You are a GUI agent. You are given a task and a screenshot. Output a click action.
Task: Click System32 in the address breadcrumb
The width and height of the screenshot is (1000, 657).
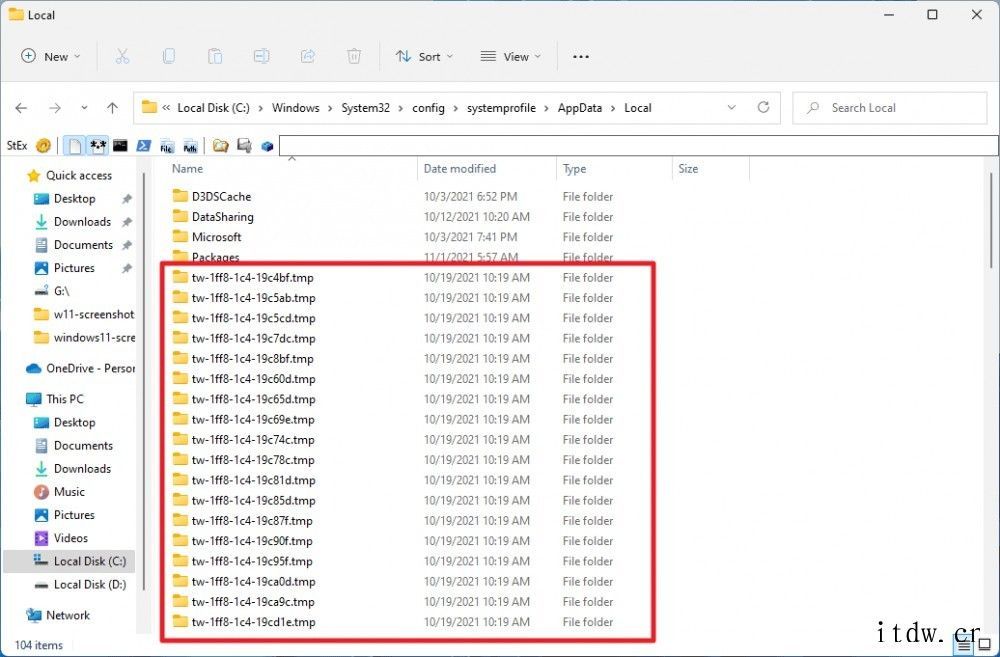click(x=365, y=108)
